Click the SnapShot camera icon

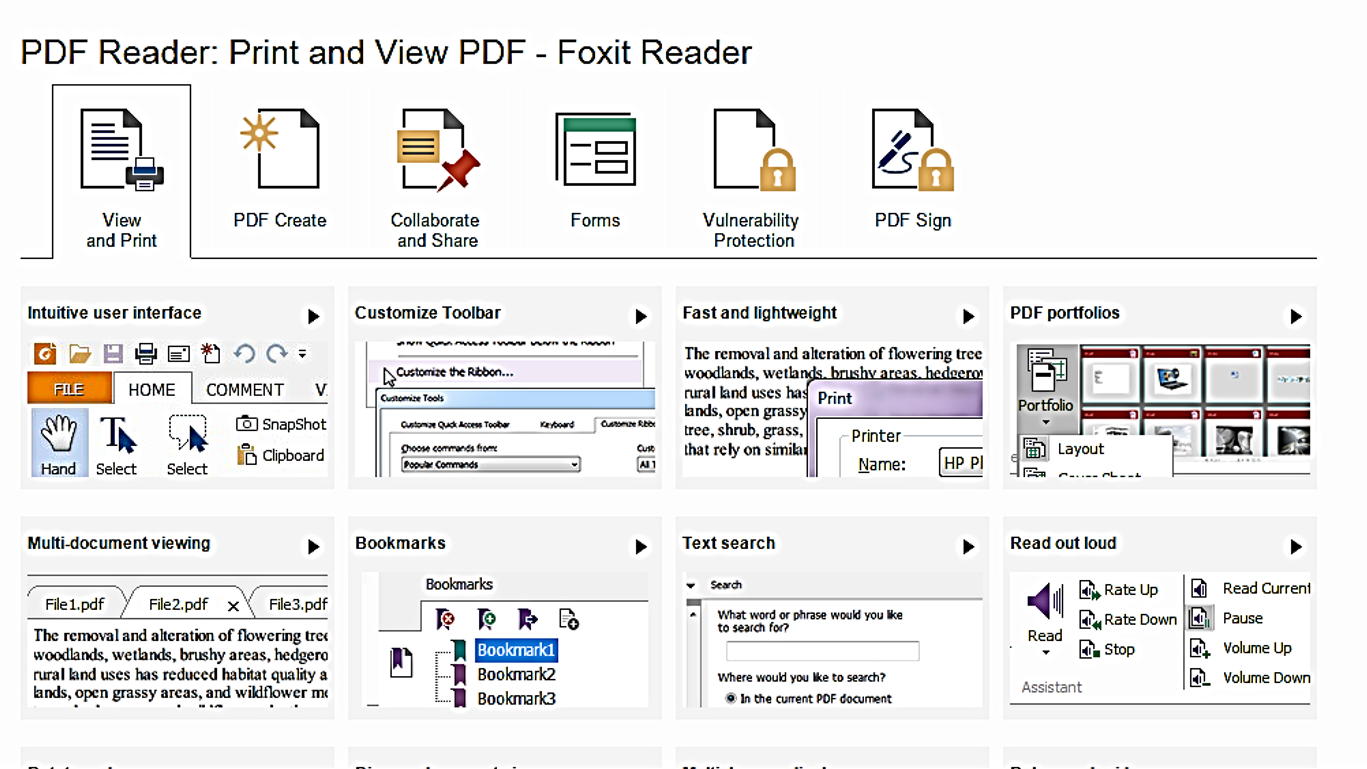tap(246, 424)
